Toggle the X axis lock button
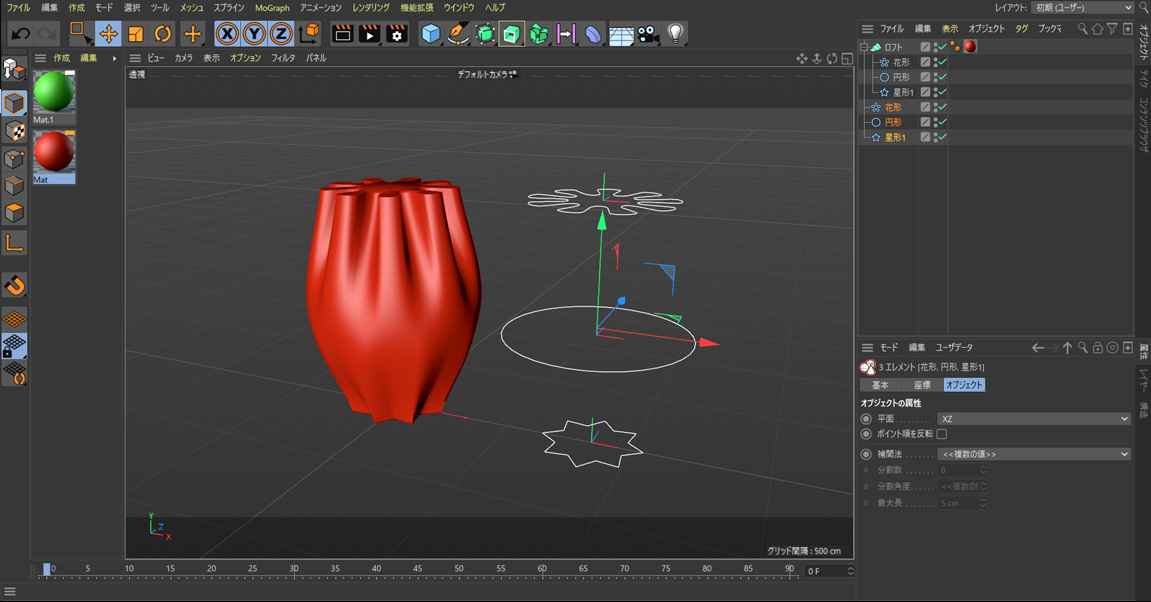 (227, 34)
